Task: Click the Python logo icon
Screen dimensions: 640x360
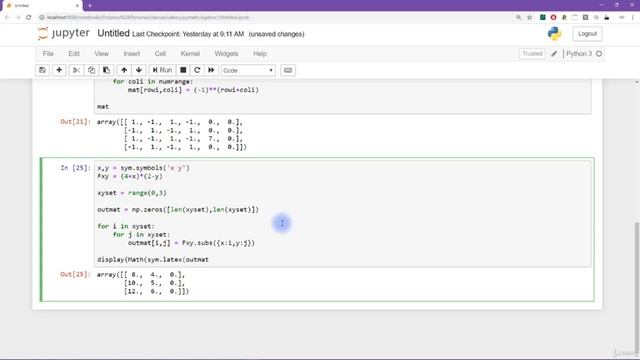Action: [x=554, y=34]
